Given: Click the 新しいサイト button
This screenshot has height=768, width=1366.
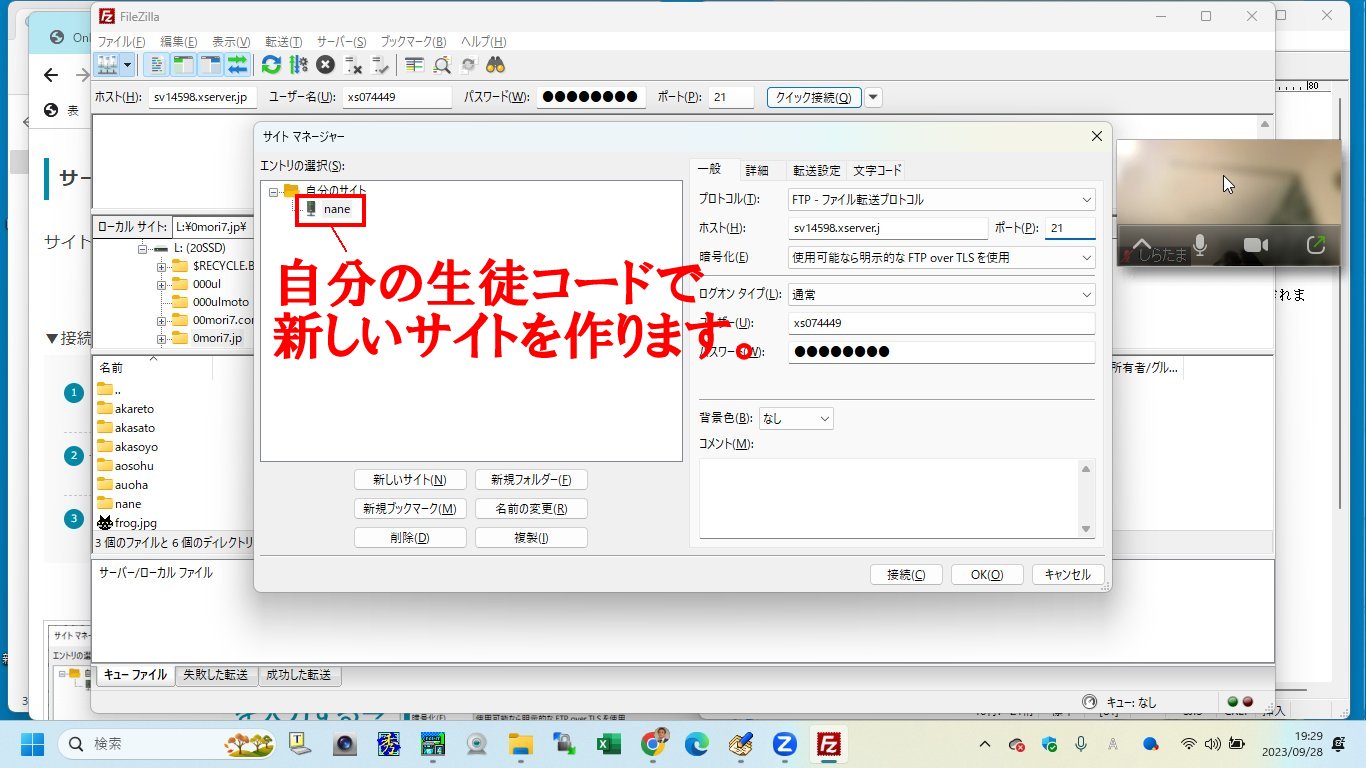Looking at the screenshot, I should click(x=410, y=480).
